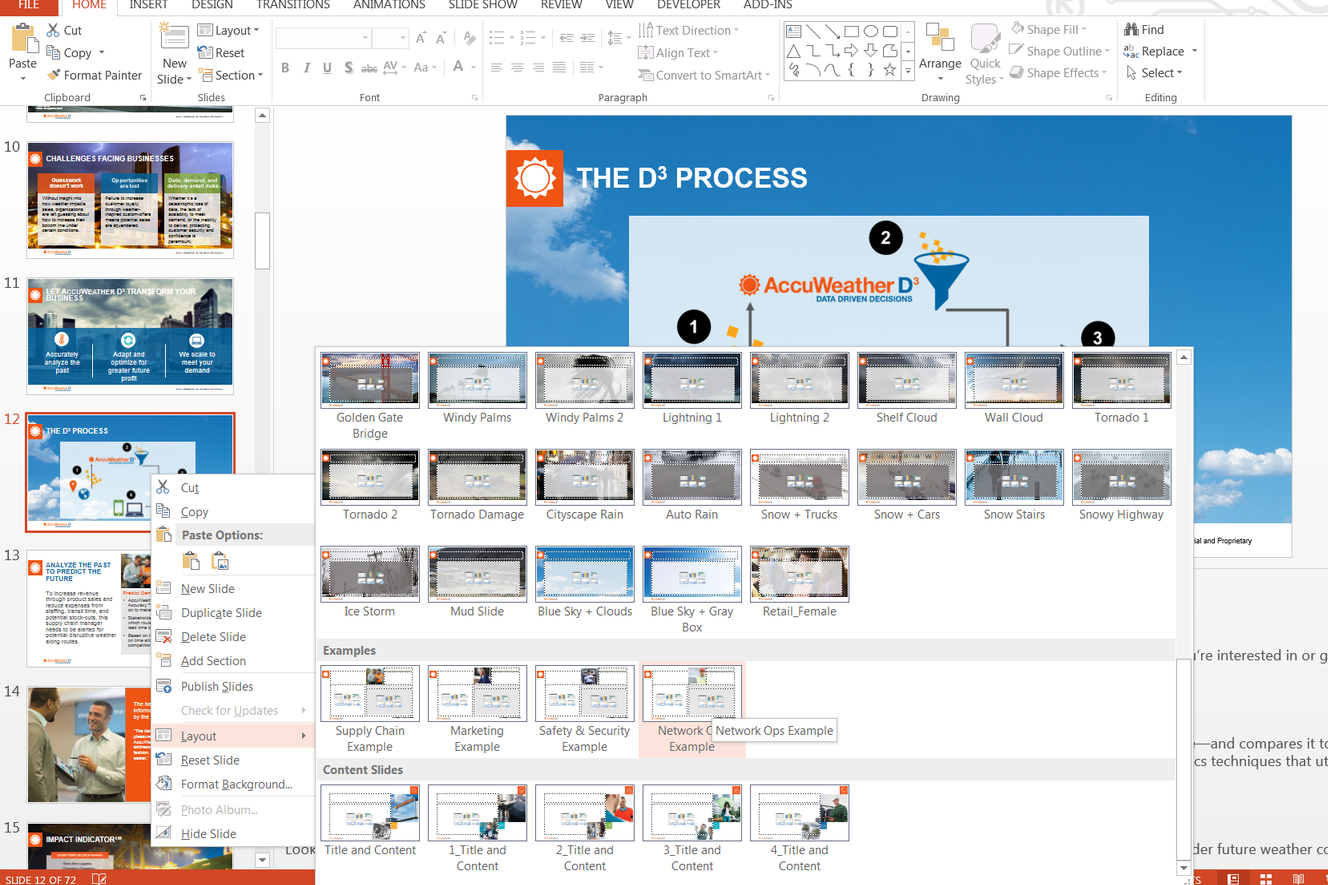Screen dimensions: 1328x885
Task: Click the Format Painter brush icon
Action: click(x=53, y=75)
